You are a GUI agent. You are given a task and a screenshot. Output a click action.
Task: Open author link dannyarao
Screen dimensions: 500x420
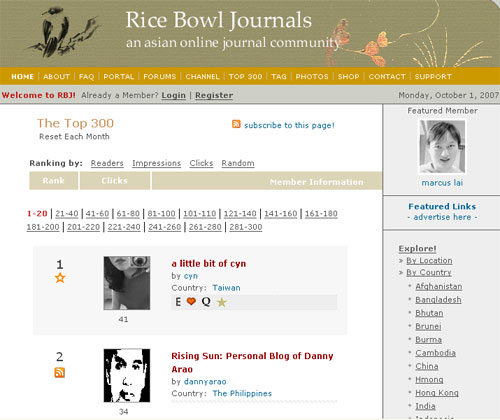205,382
